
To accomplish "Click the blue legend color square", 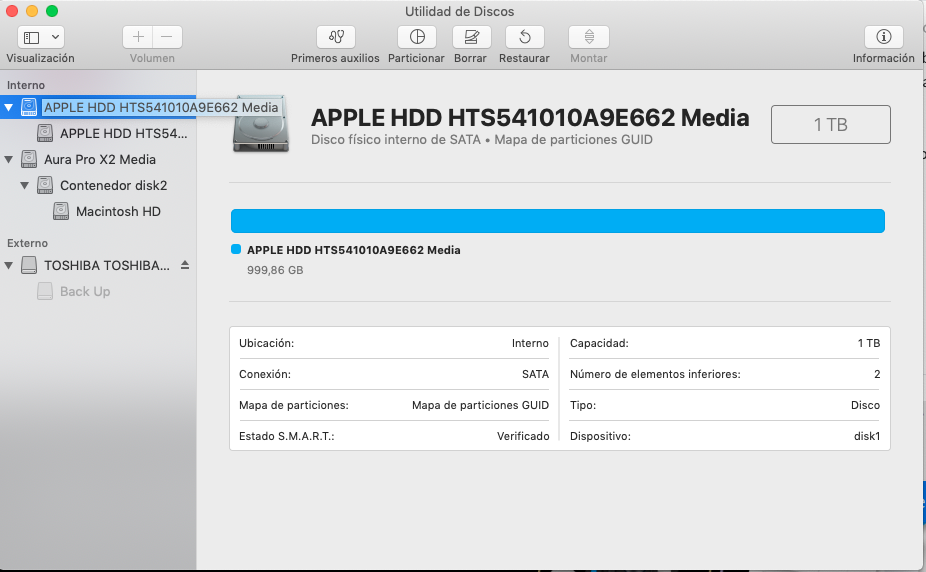I will click(236, 249).
